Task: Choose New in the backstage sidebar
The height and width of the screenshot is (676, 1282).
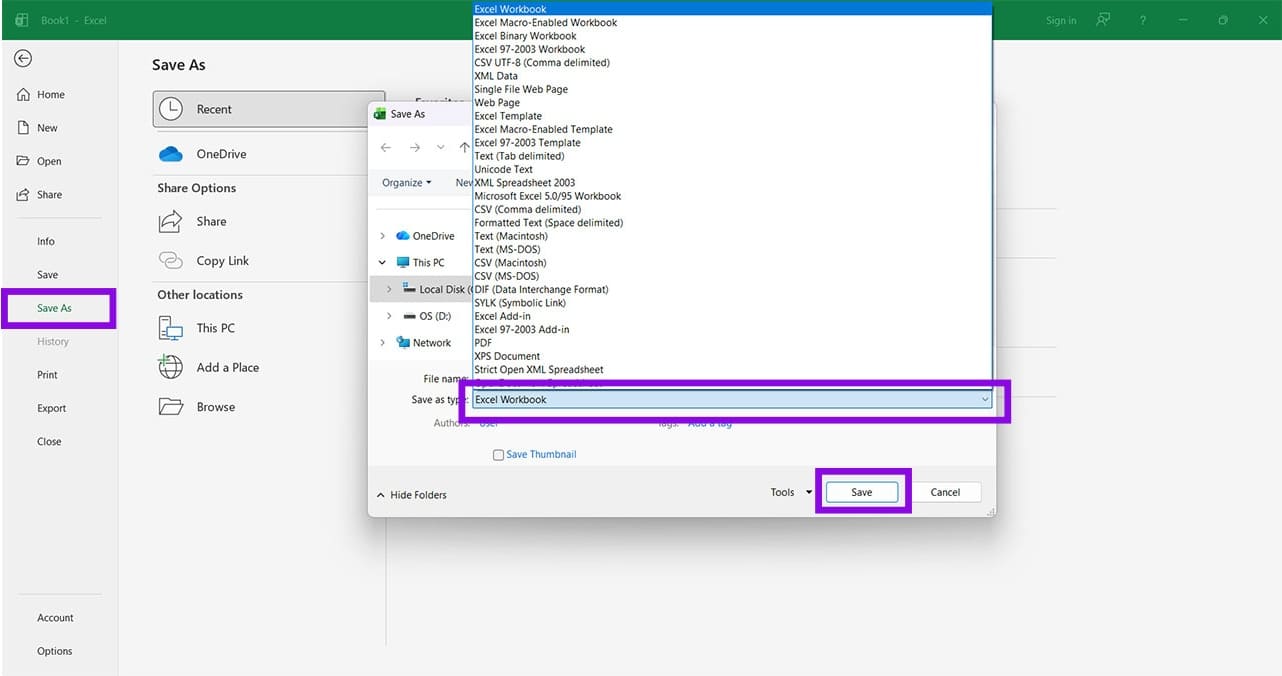Action: (38, 128)
